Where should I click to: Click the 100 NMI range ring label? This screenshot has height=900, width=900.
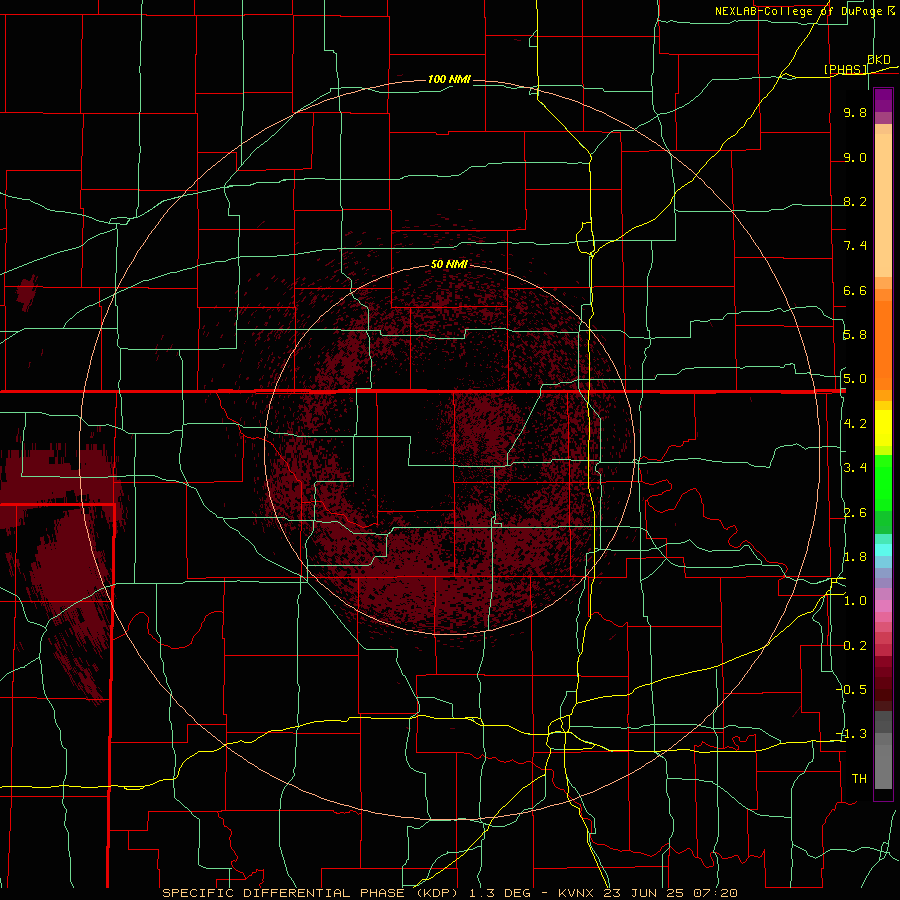tap(449, 79)
